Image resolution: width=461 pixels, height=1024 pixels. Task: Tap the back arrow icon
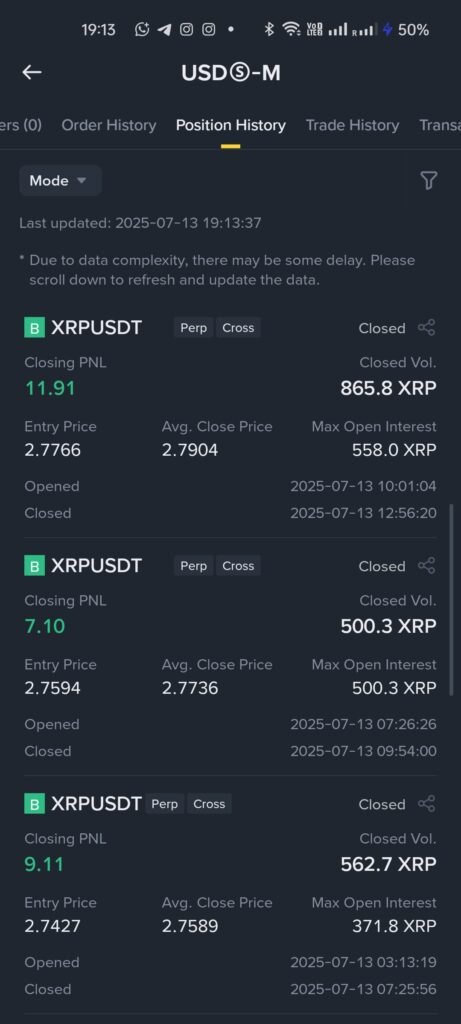coord(32,72)
